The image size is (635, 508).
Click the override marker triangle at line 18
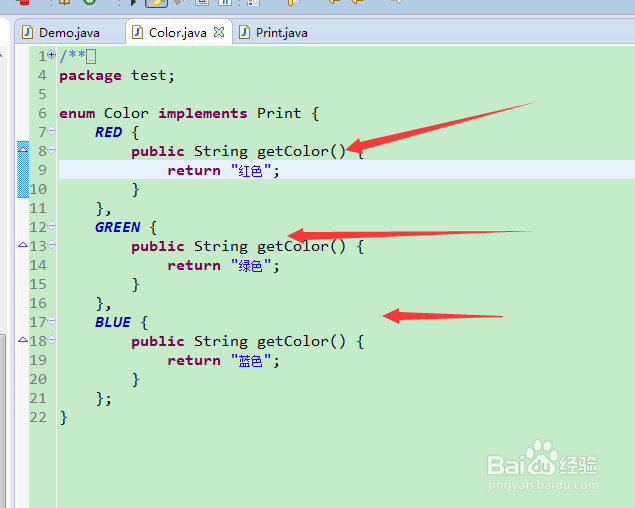point(23,340)
